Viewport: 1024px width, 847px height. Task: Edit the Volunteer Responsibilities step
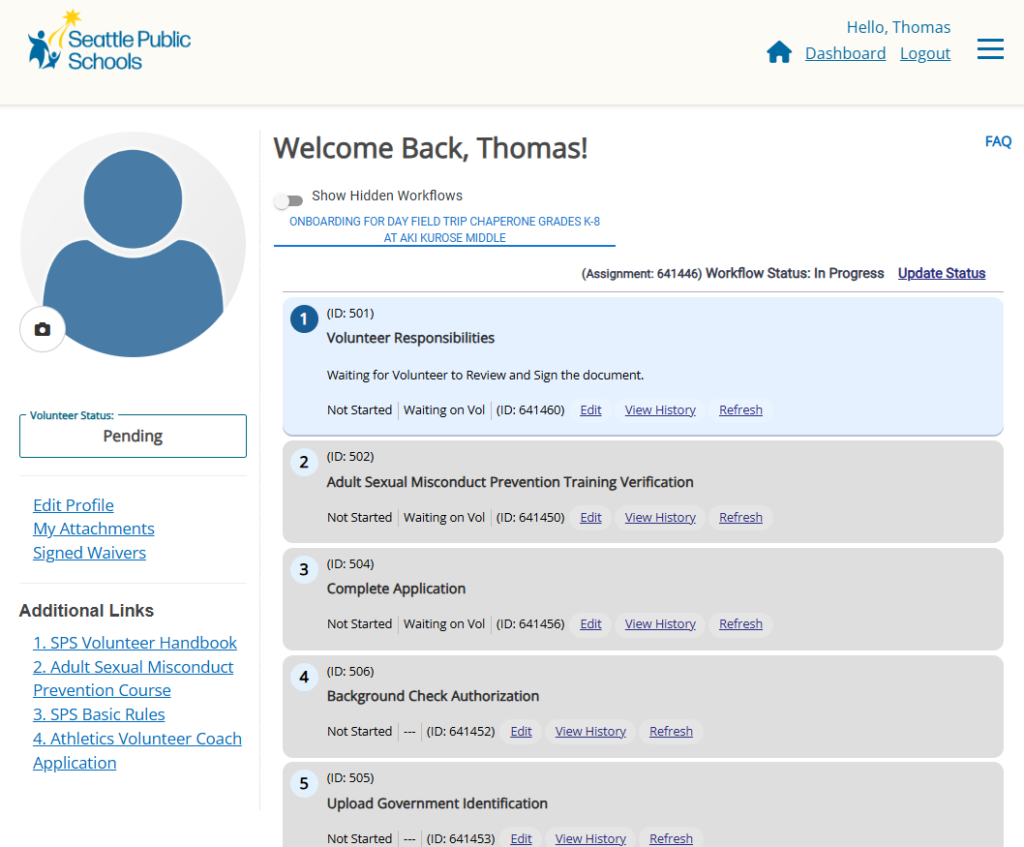pos(590,410)
